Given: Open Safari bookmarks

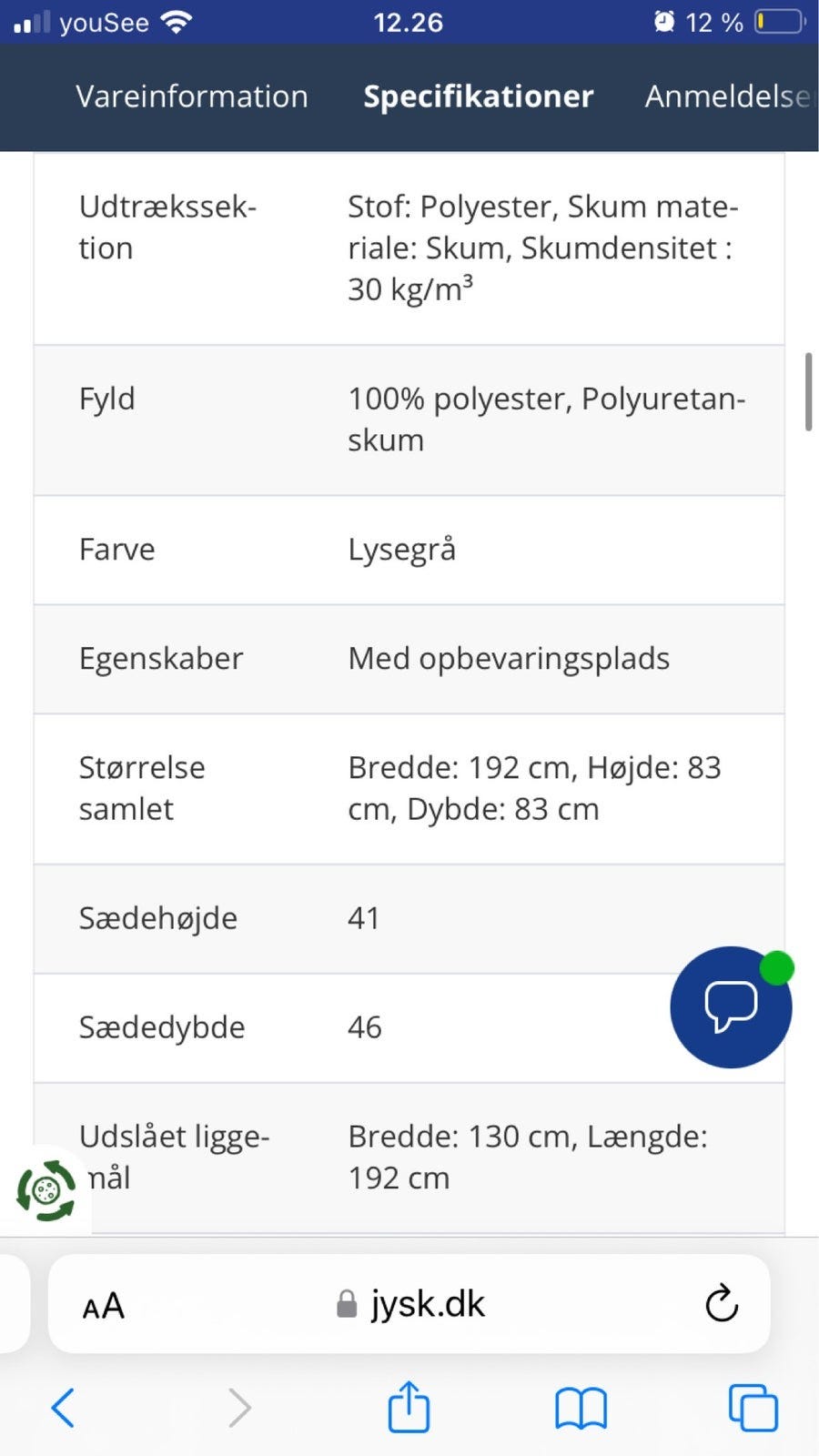Looking at the screenshot, I should coord(581,1408).
